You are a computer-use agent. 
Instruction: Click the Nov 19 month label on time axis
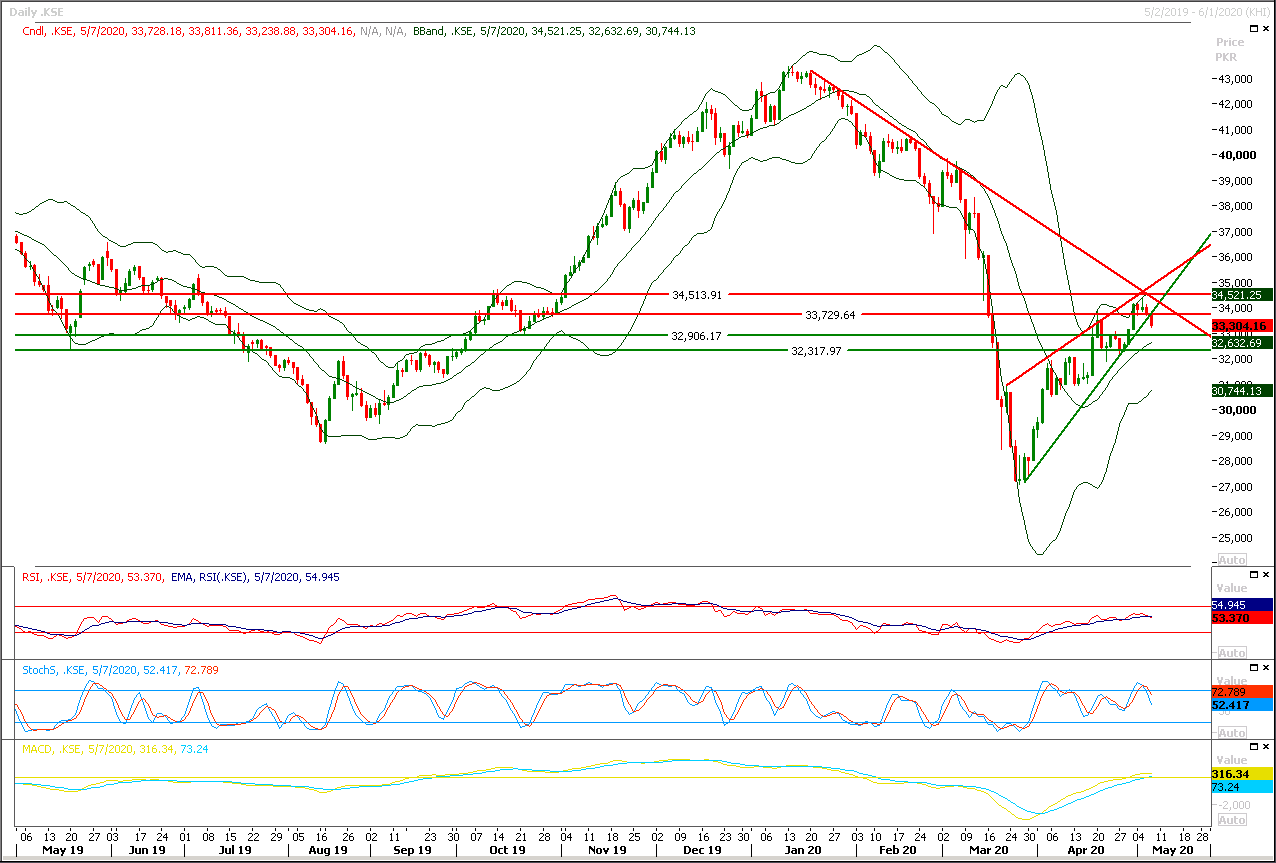click(x=607, y=850)
